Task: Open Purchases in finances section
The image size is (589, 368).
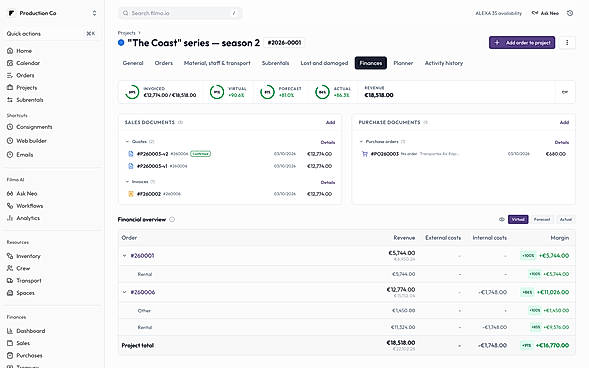Action: (29, 355)
